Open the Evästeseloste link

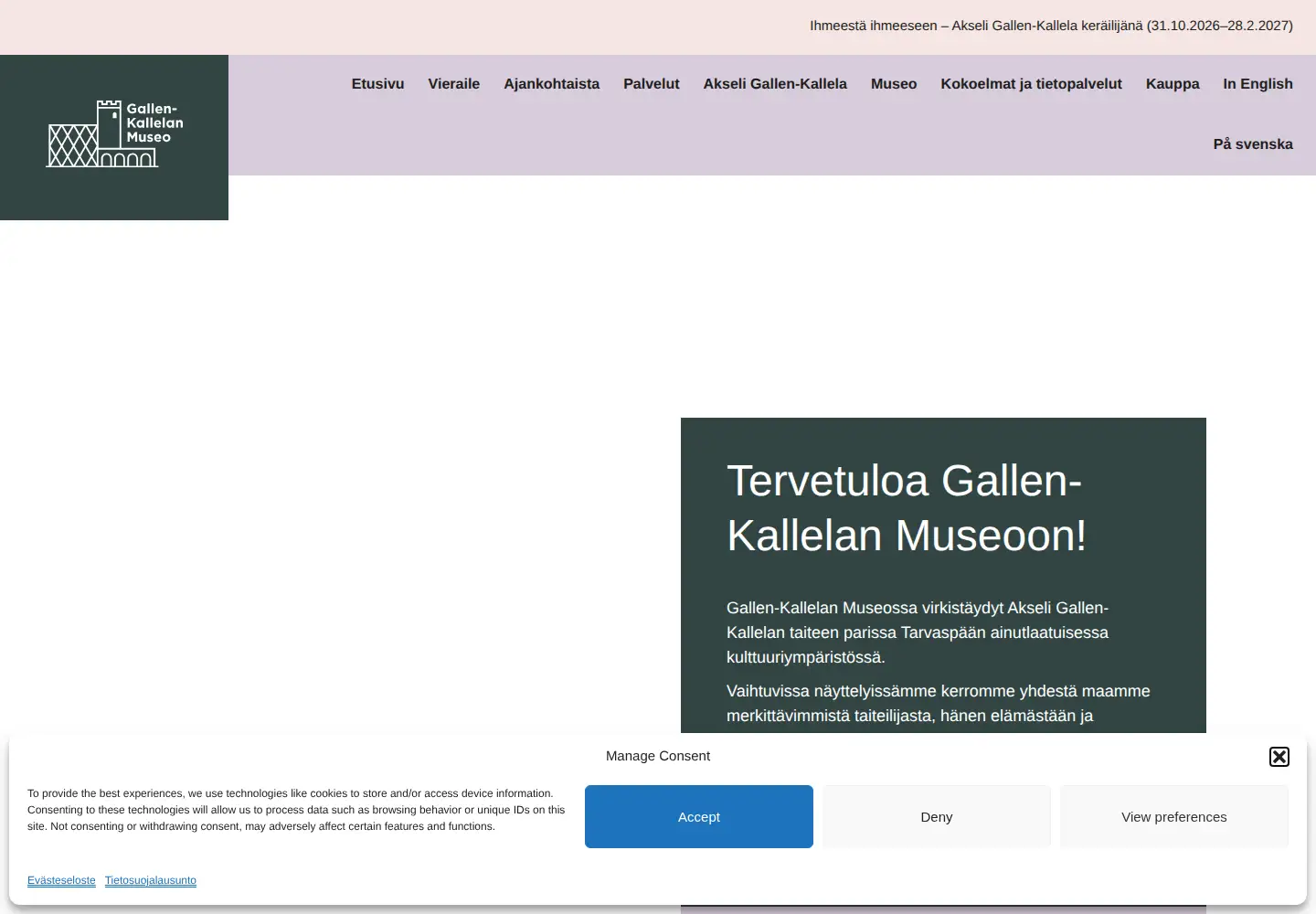(x=61, y=880)
